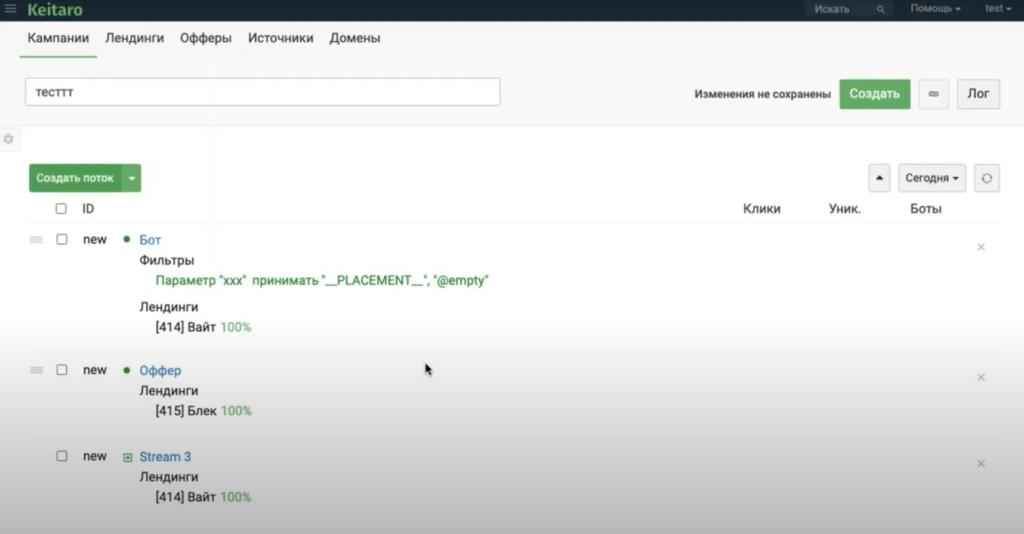
Task: Click the link icon next to Создать
Action: pyautogui.click(x=933, y=94)
